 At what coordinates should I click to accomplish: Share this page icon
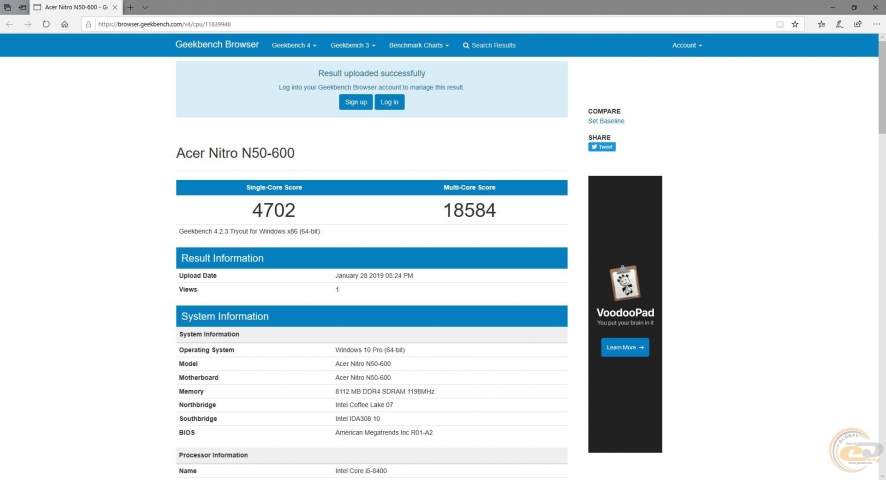[858, 24]
